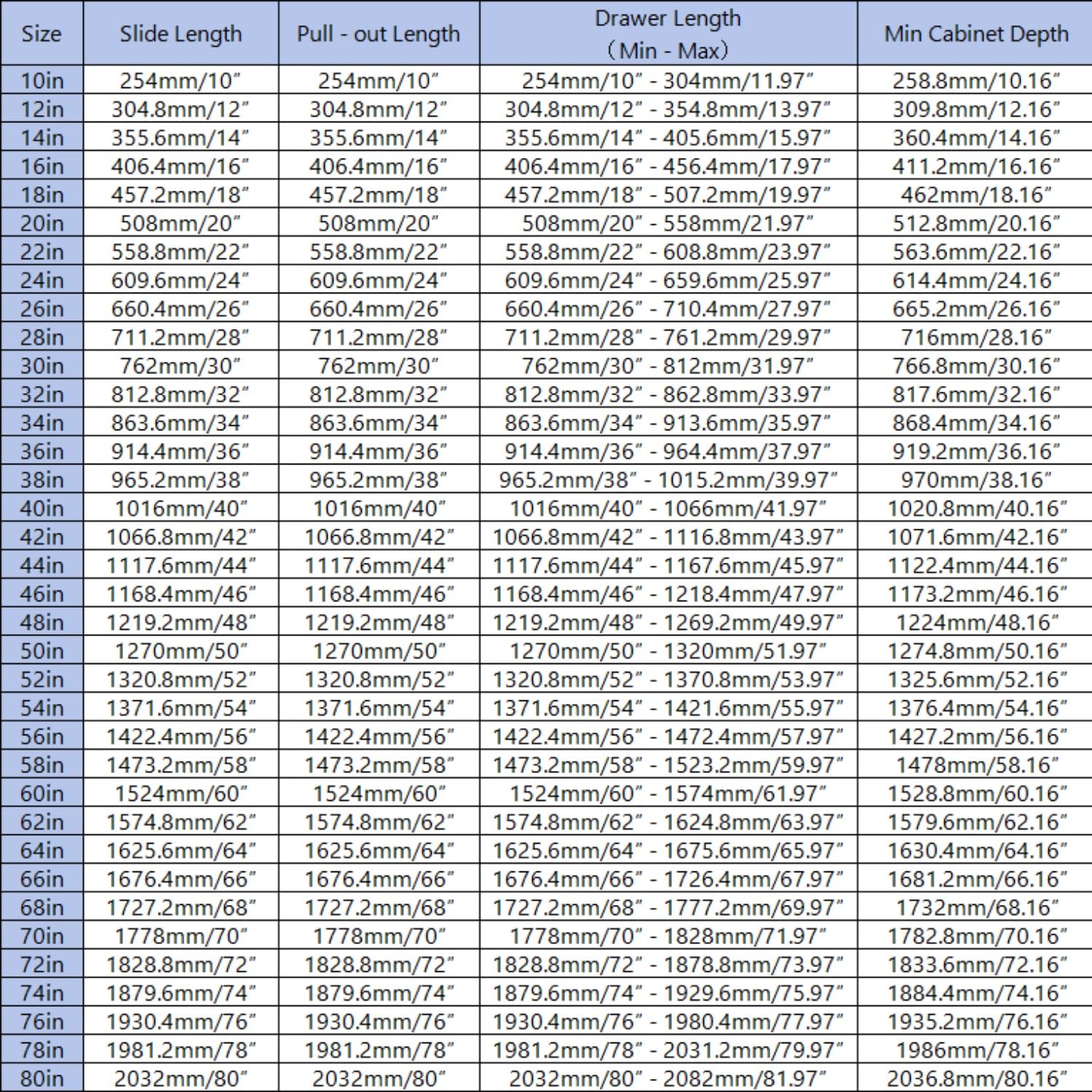
Task: Select the 762mm/30" pull-out length cell
Action: pyautogui.click(x=379, y=365)
